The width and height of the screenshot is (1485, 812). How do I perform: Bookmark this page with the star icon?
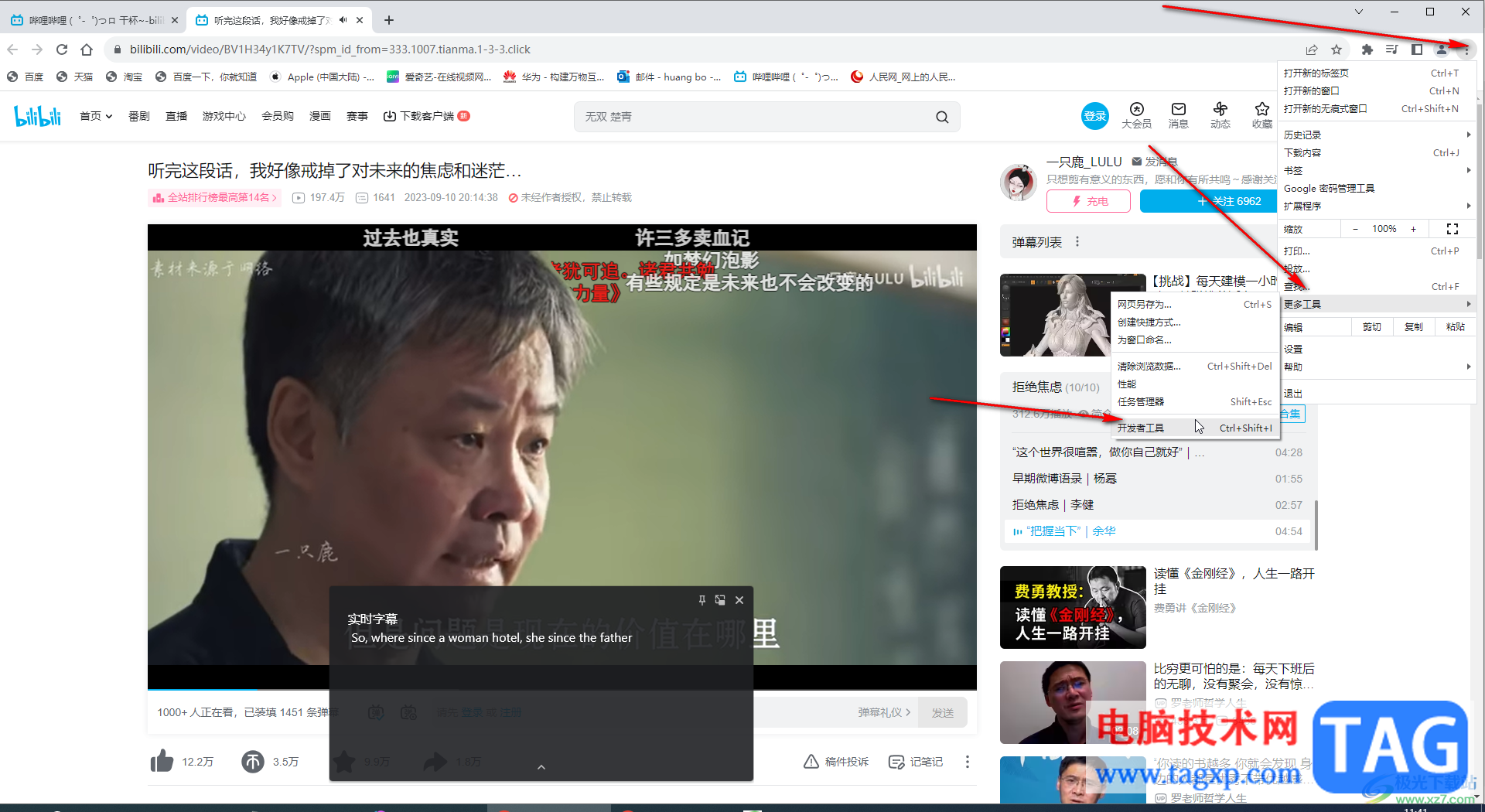(x=1336, y=49)
